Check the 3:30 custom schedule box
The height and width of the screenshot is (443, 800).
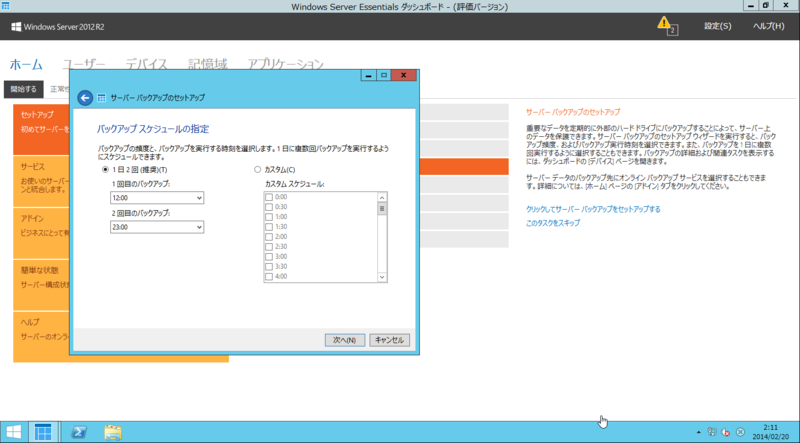(269, 266)
